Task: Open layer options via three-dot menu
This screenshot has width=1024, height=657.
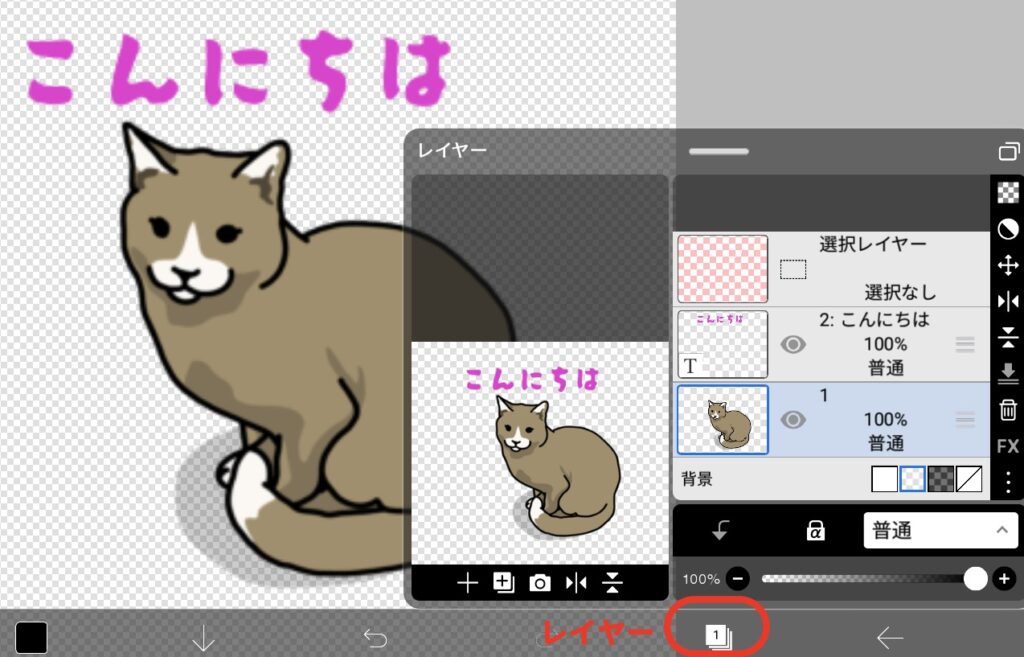Action: (1008, 483)
